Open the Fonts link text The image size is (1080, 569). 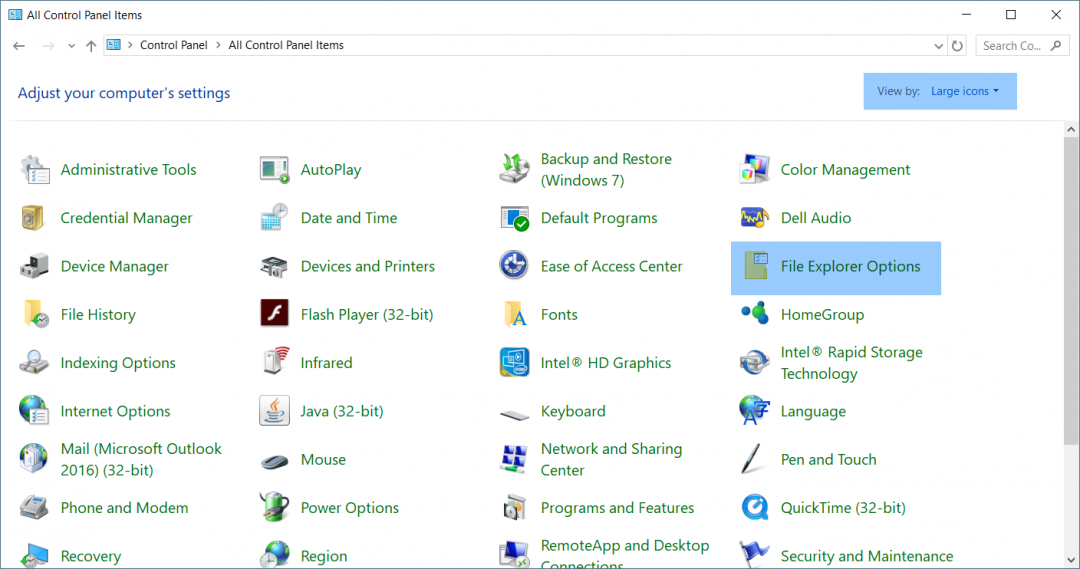tap(559, 315)
